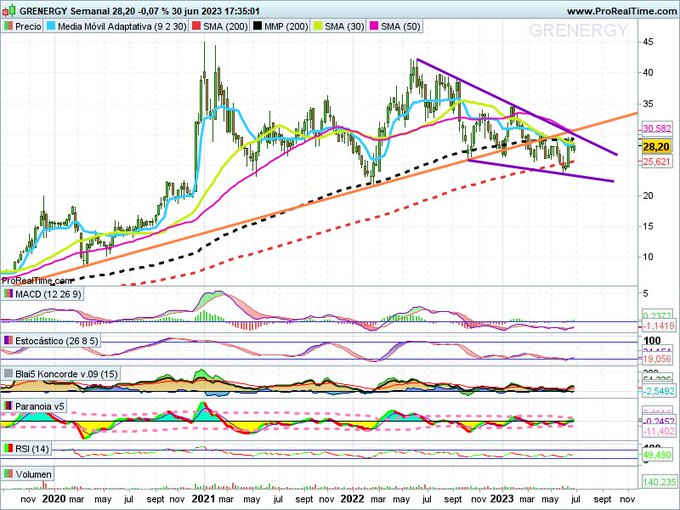Image resolution: width=680 pixels, height=510 pixels.
Task: Open the MMP (200) indicator label
Action: coord(286,26)
